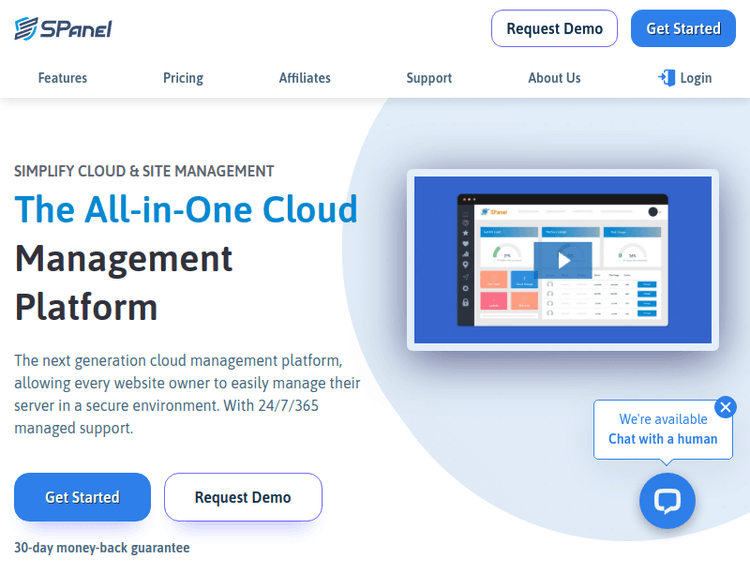The image size is (750, 563).
Task: Open the About Us menu item
Action: click(x=554, y=78)
